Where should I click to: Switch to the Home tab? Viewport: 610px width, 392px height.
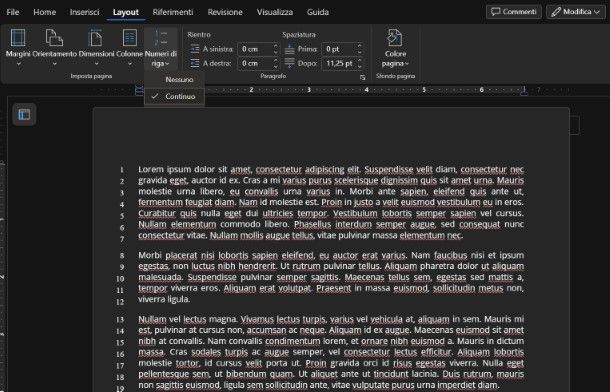(44, 12)
